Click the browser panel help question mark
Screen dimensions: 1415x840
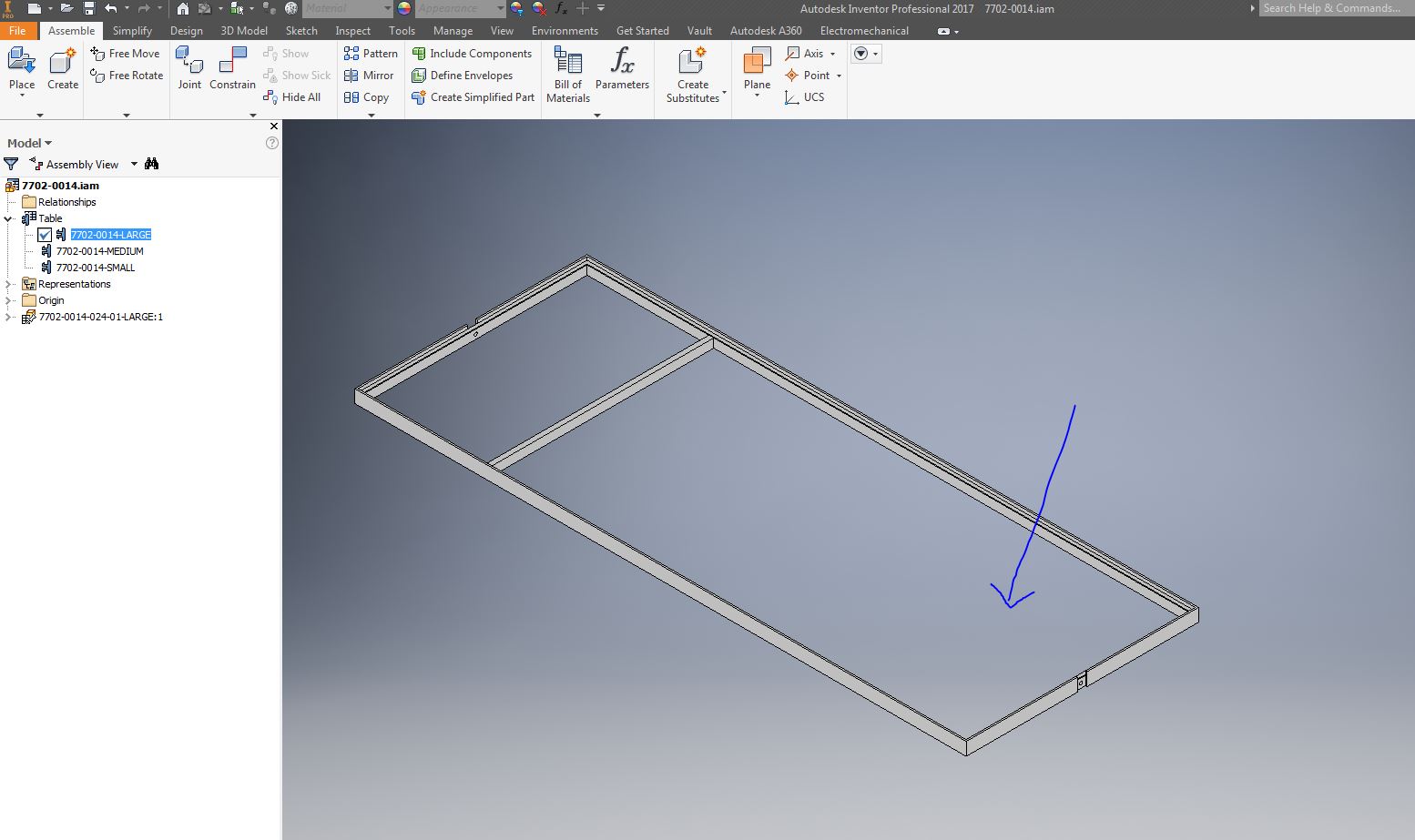pos(271,143)
